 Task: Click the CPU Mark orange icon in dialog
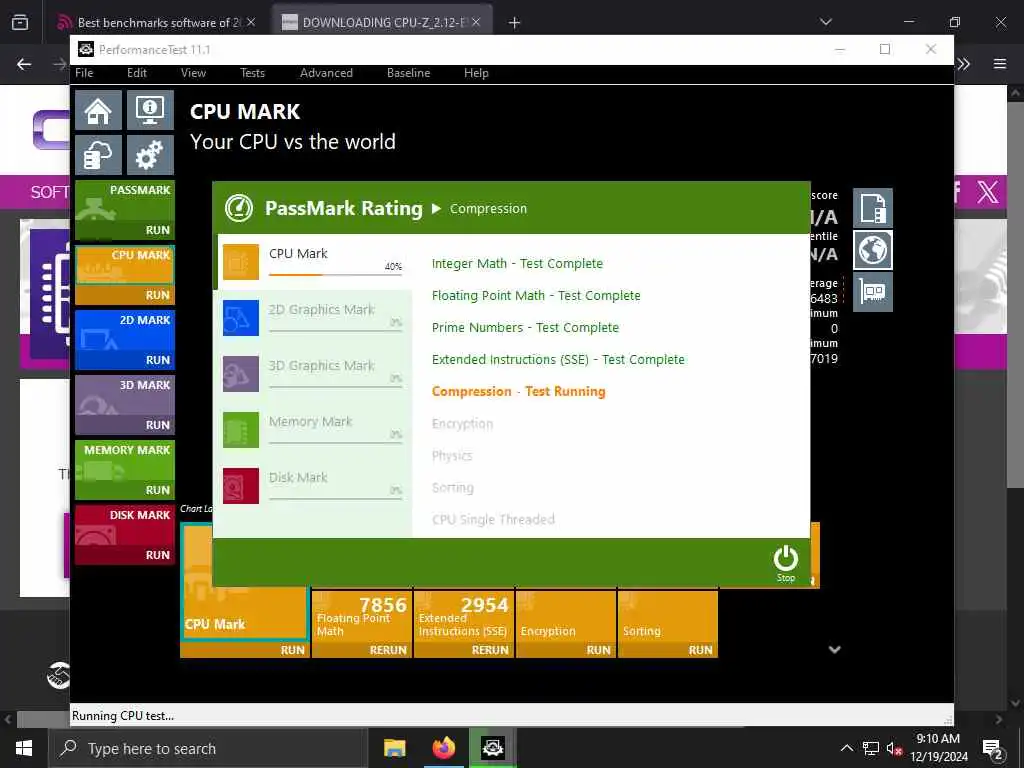click(x=241, y=262)
